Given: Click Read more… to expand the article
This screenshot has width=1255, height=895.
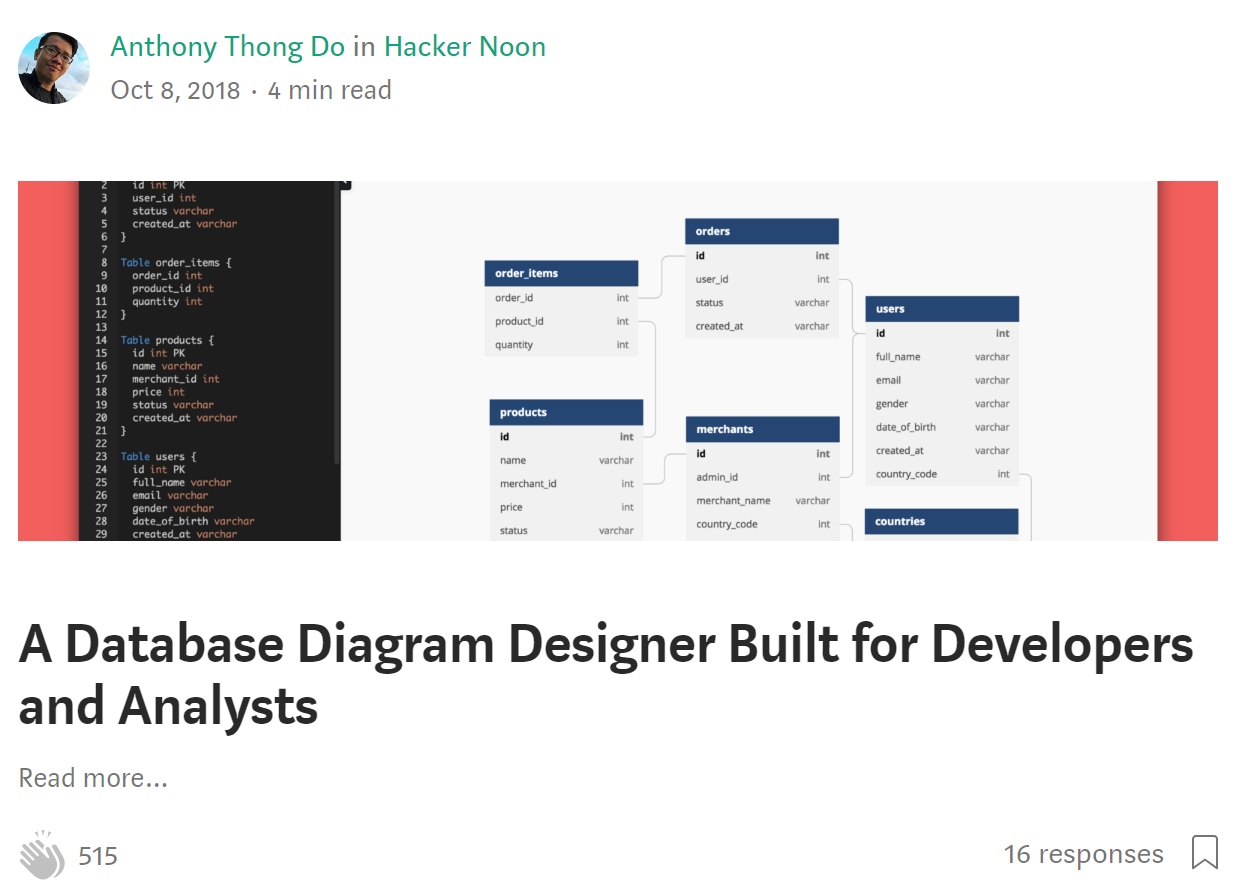Looking at the screenshot, I should click(x=93, y=778).
